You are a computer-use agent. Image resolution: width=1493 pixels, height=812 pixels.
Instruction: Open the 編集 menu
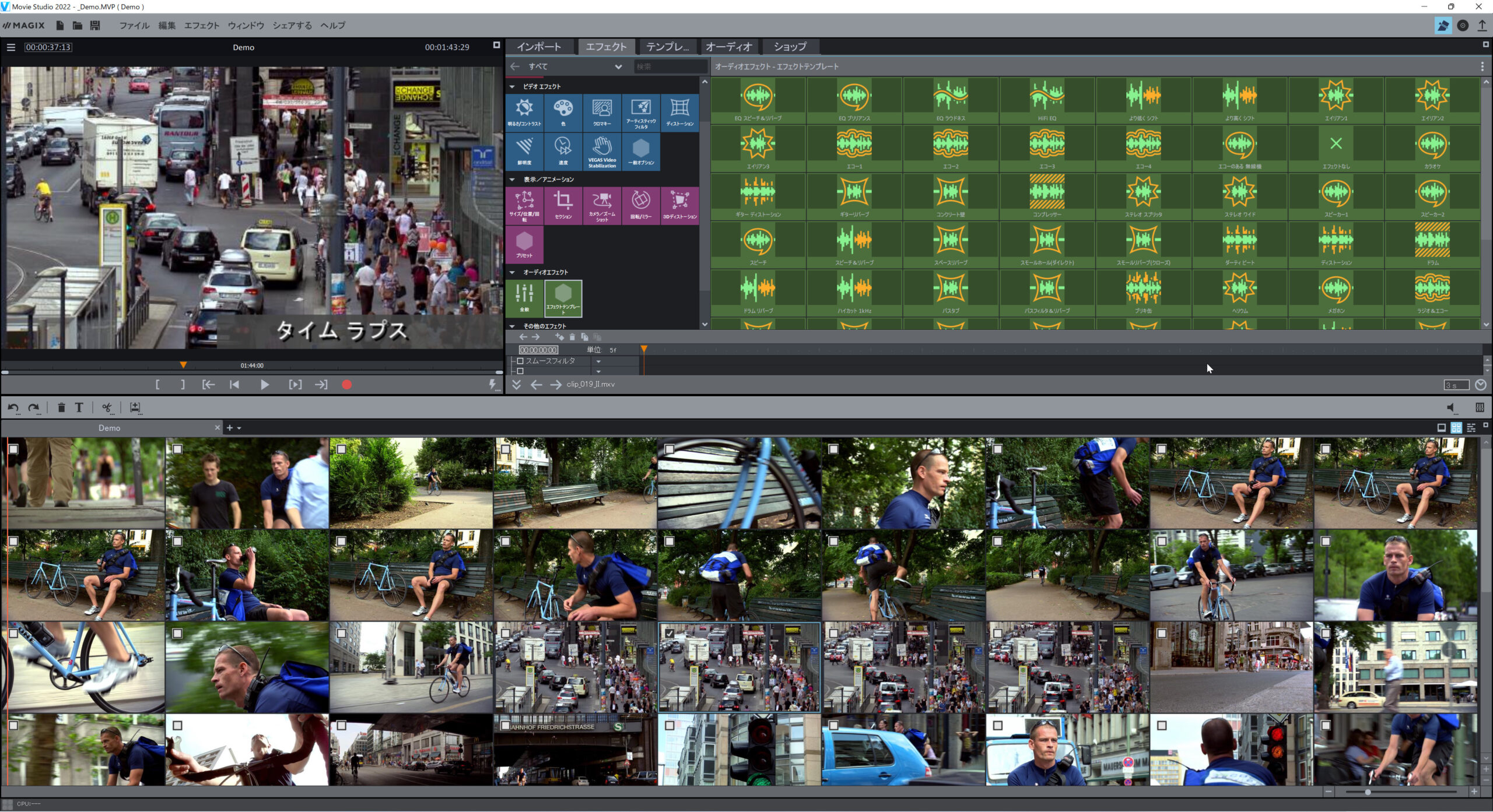point(167,26)
